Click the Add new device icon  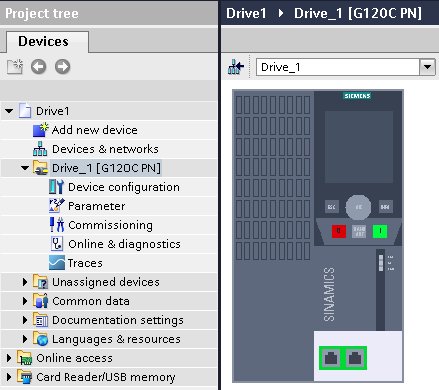click(x=41, y=130)
